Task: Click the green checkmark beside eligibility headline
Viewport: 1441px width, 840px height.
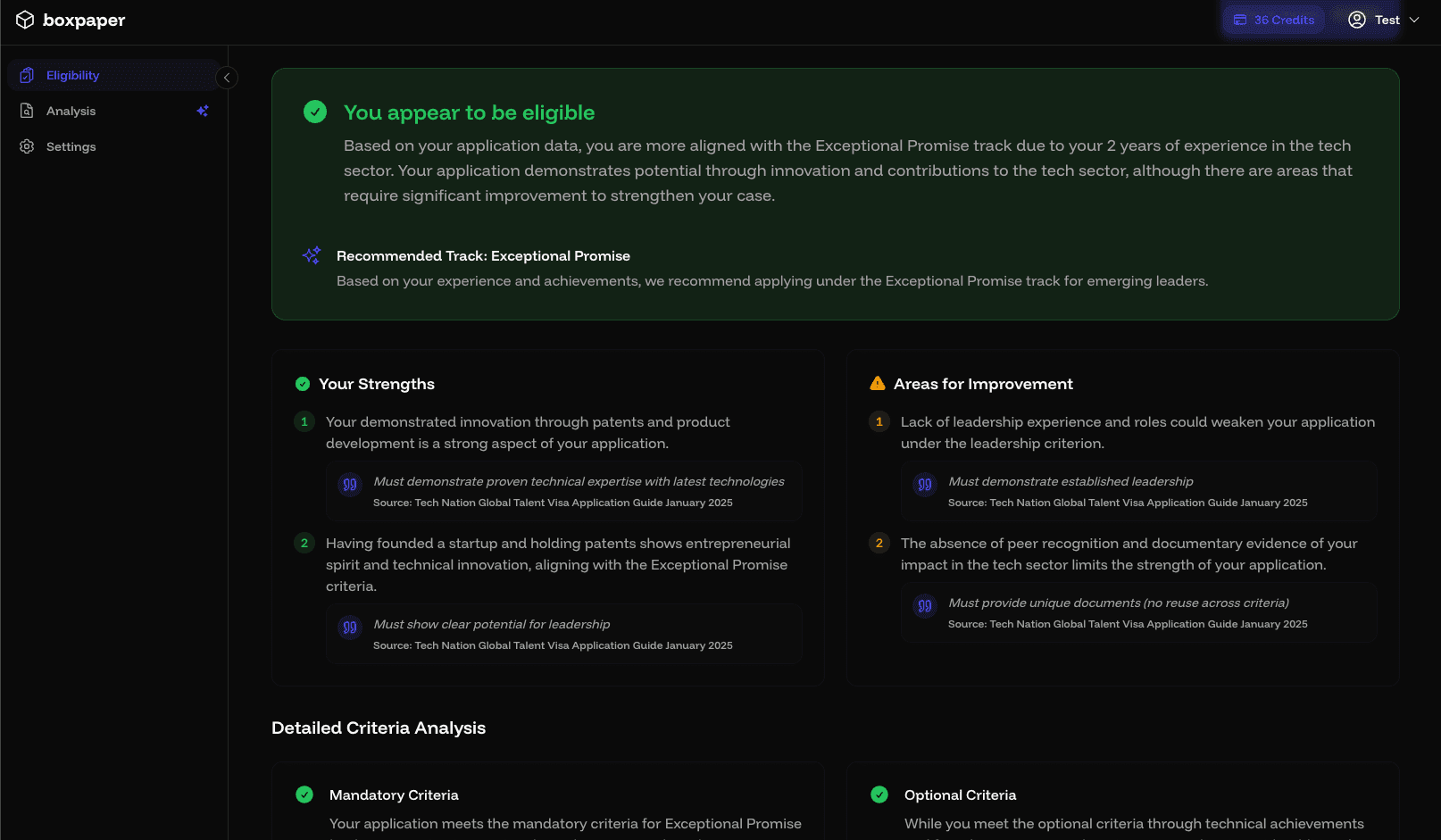Action: (x=314, y=112)
